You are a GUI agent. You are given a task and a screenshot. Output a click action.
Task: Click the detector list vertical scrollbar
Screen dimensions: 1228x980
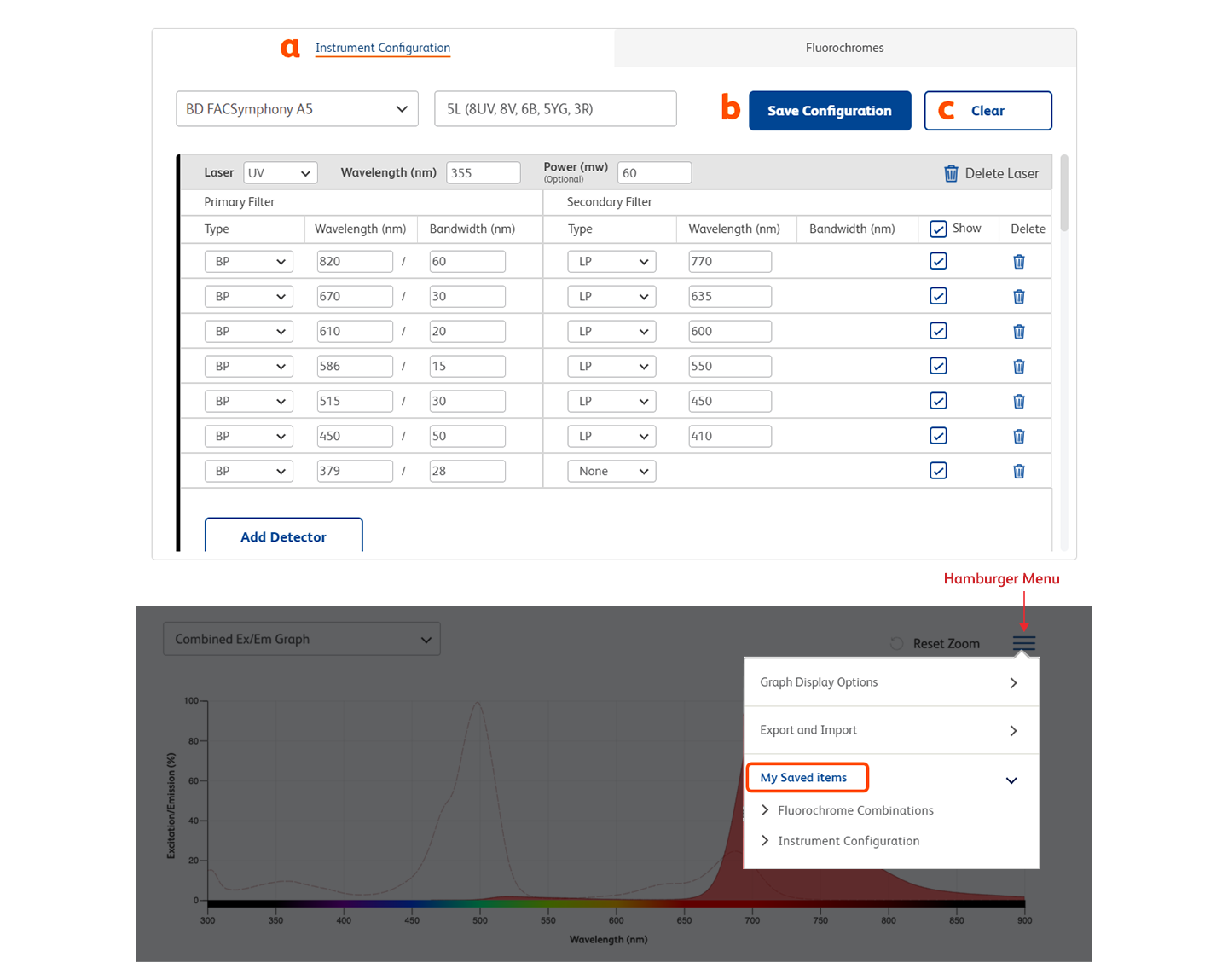[1063, 196]
